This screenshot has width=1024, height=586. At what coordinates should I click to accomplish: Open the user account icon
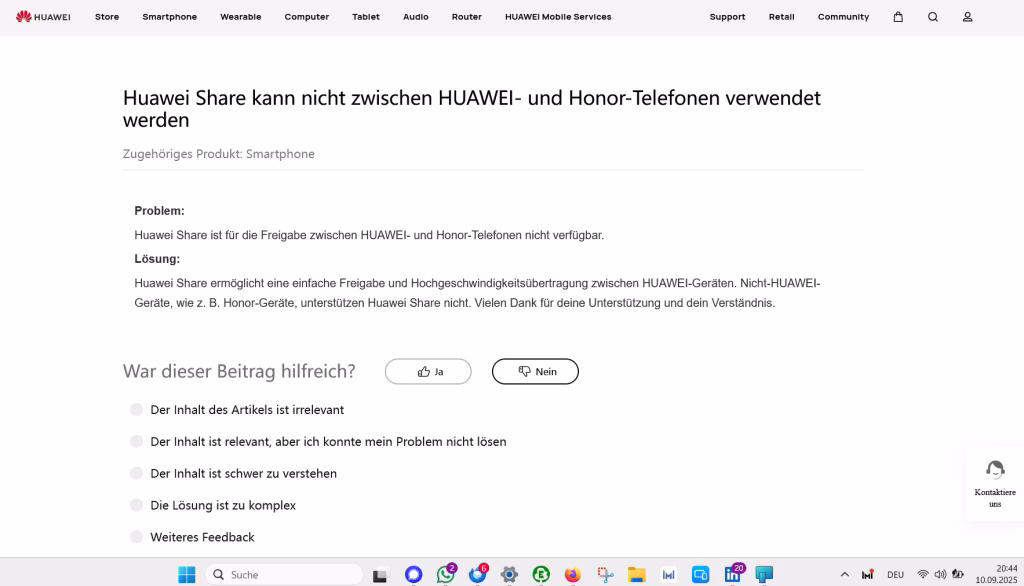[x=967, y=17]
